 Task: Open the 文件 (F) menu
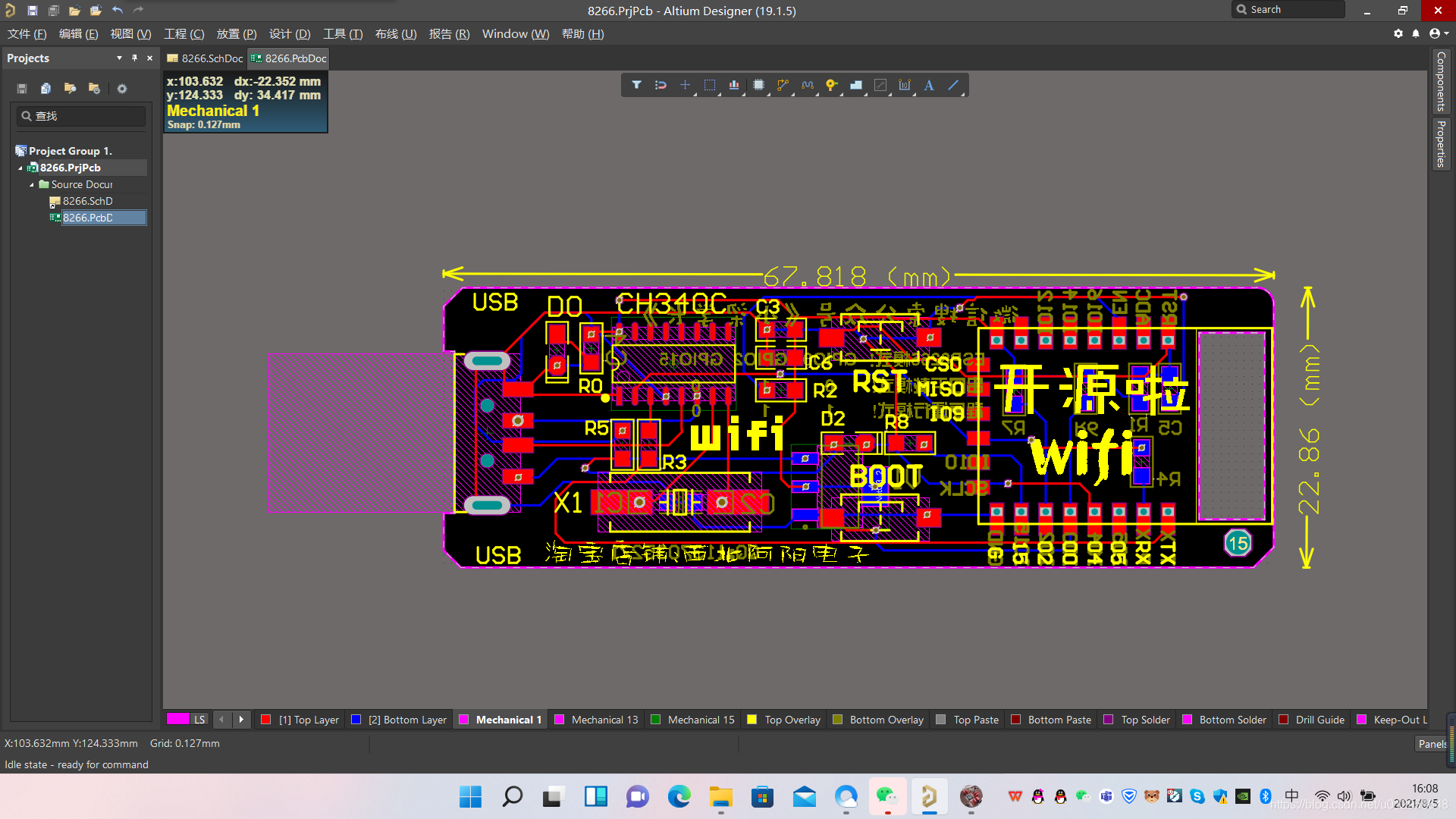(27, 34)
